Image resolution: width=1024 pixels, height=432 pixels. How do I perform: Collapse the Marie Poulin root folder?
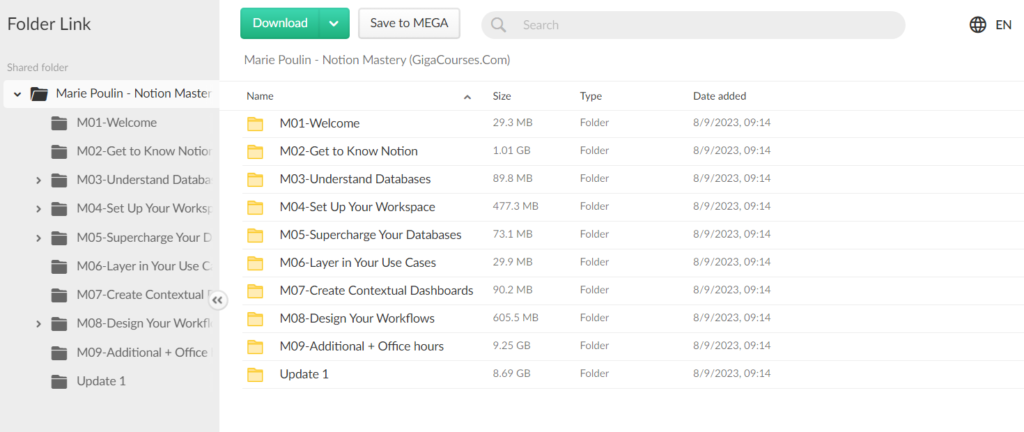coord(17,94)
